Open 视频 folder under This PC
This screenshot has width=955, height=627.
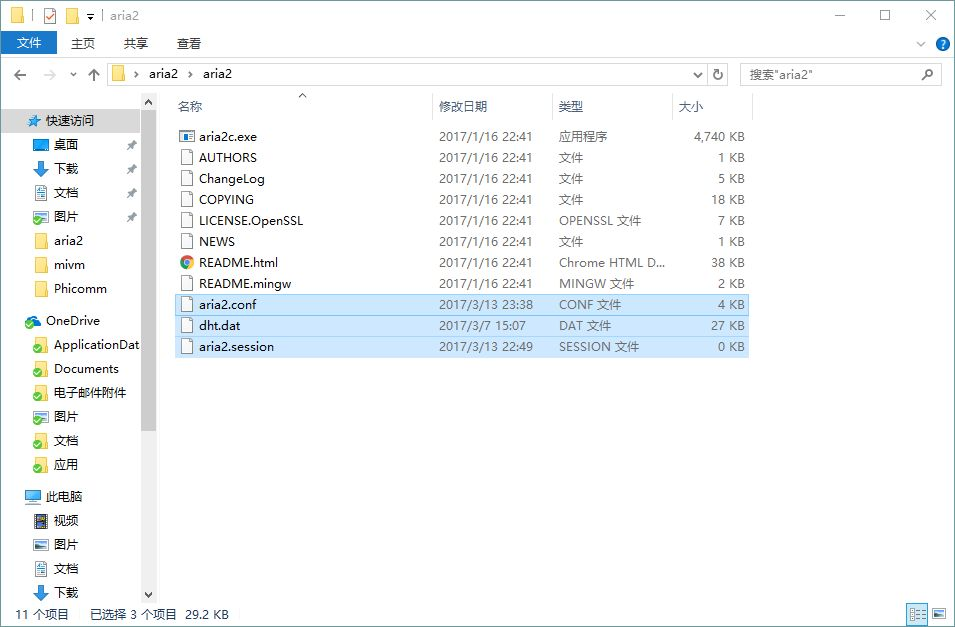pos(55,520)
